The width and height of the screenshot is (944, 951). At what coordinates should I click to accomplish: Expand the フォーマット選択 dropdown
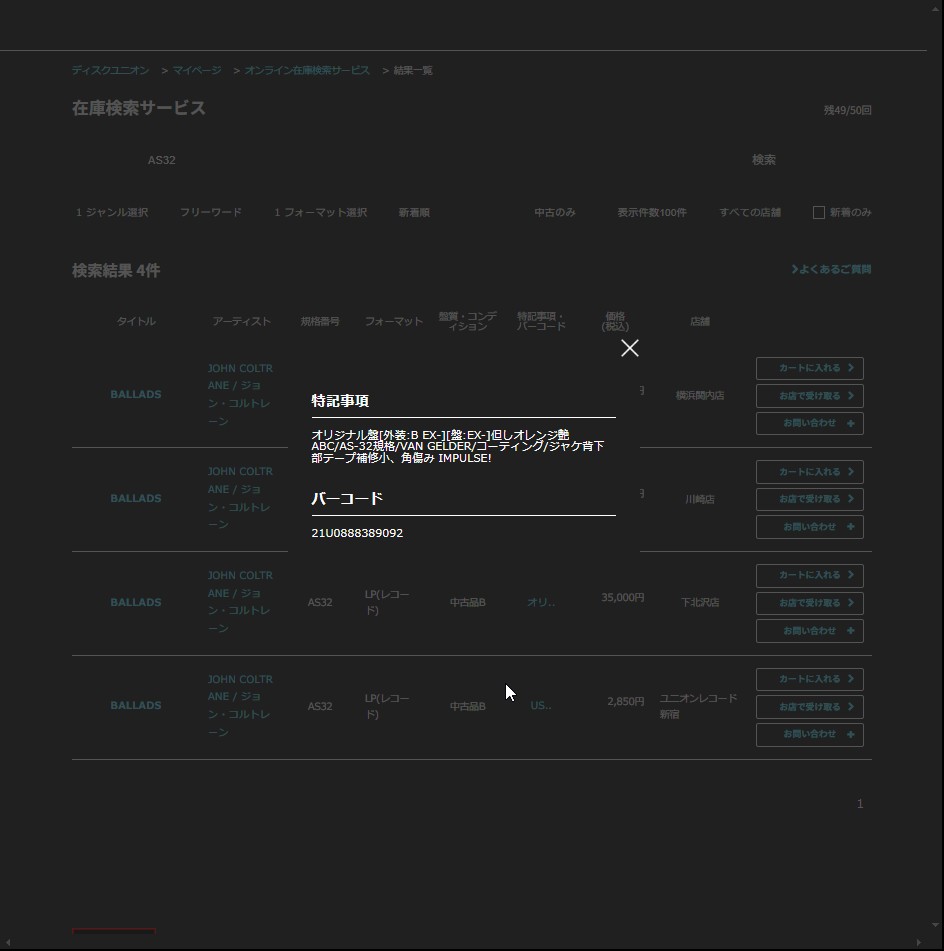321,212
